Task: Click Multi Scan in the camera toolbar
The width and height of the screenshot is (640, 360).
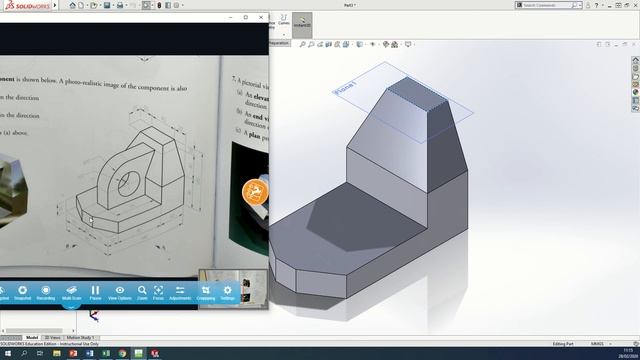Action: pos(71,293)
